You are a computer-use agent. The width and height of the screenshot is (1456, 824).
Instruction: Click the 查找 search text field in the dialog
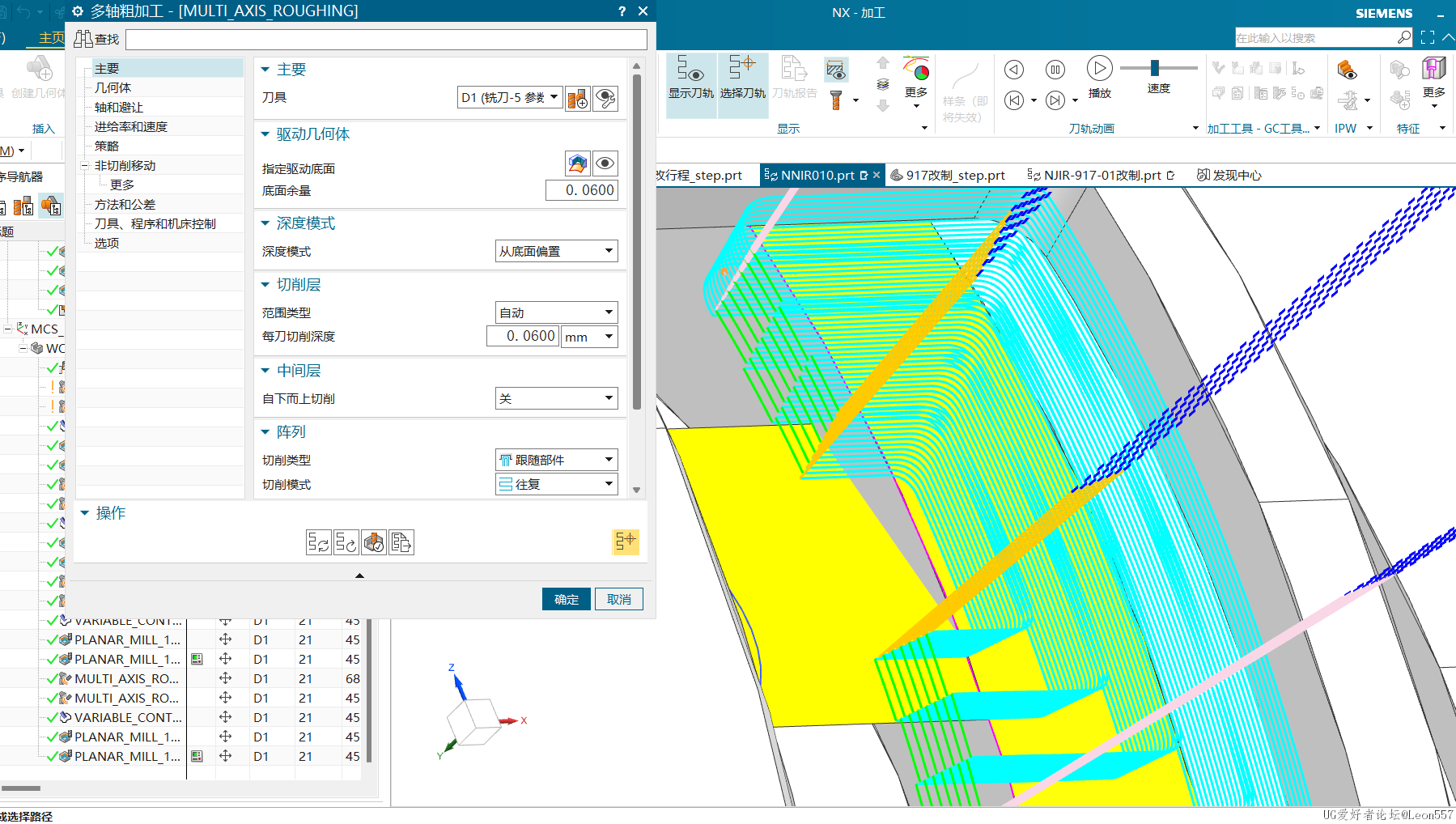click(x=387, y=39)
